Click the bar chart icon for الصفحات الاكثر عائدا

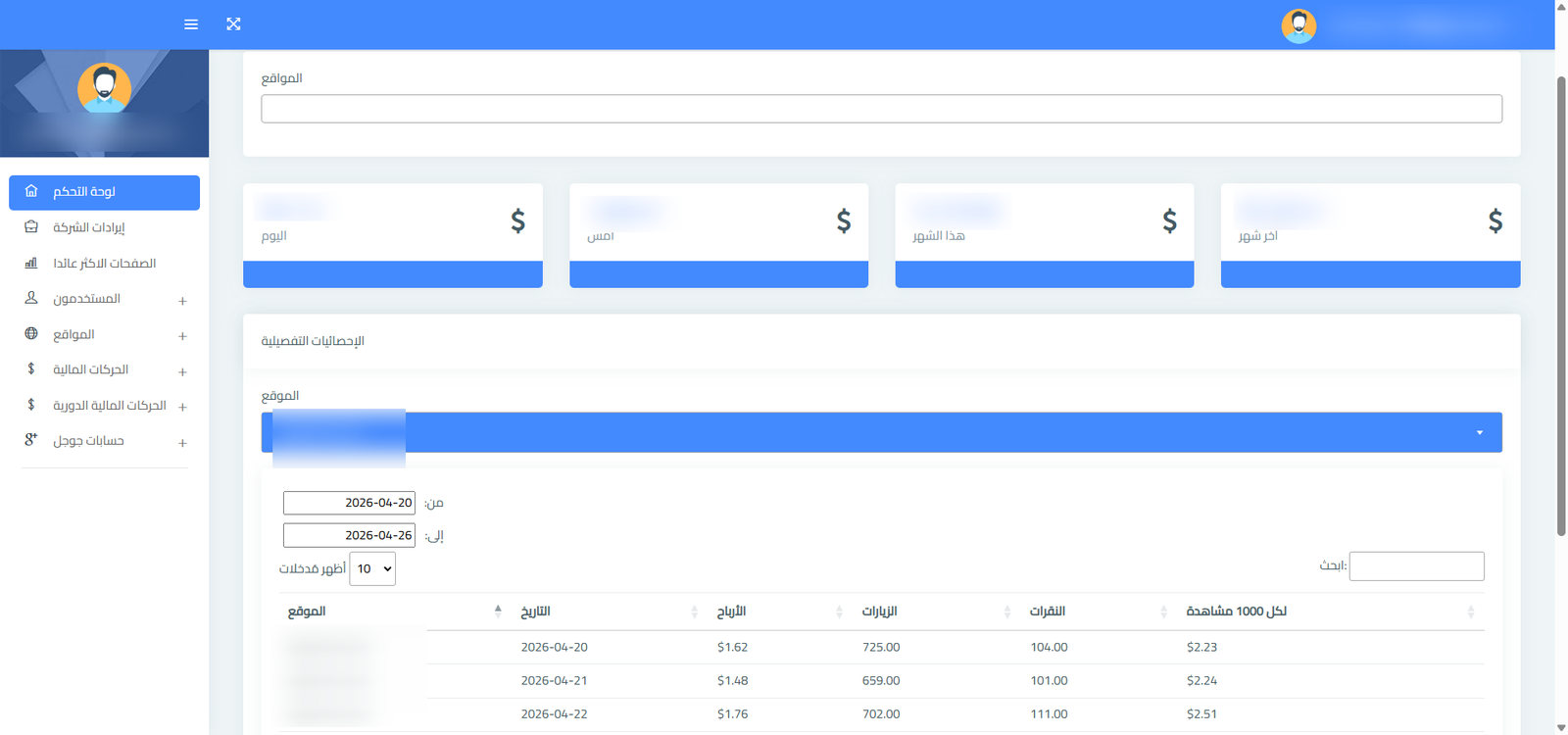tap(31, 263)
